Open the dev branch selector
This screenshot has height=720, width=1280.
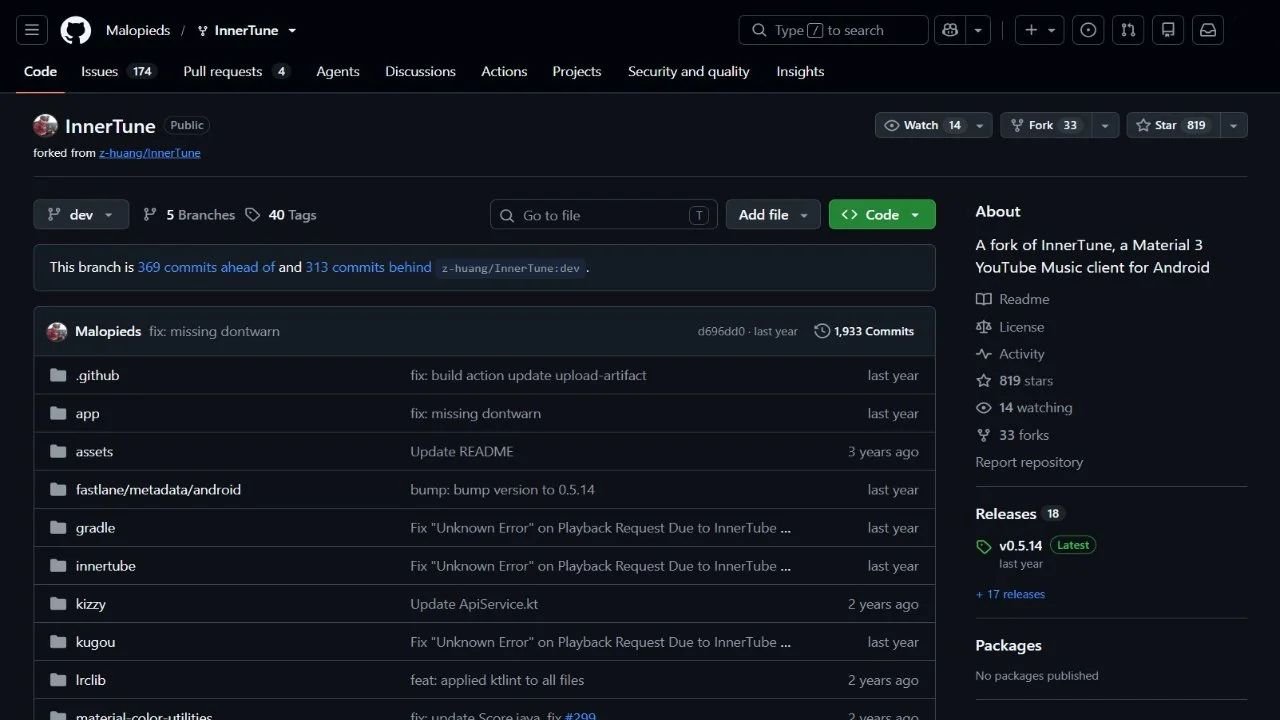(81, 214)
